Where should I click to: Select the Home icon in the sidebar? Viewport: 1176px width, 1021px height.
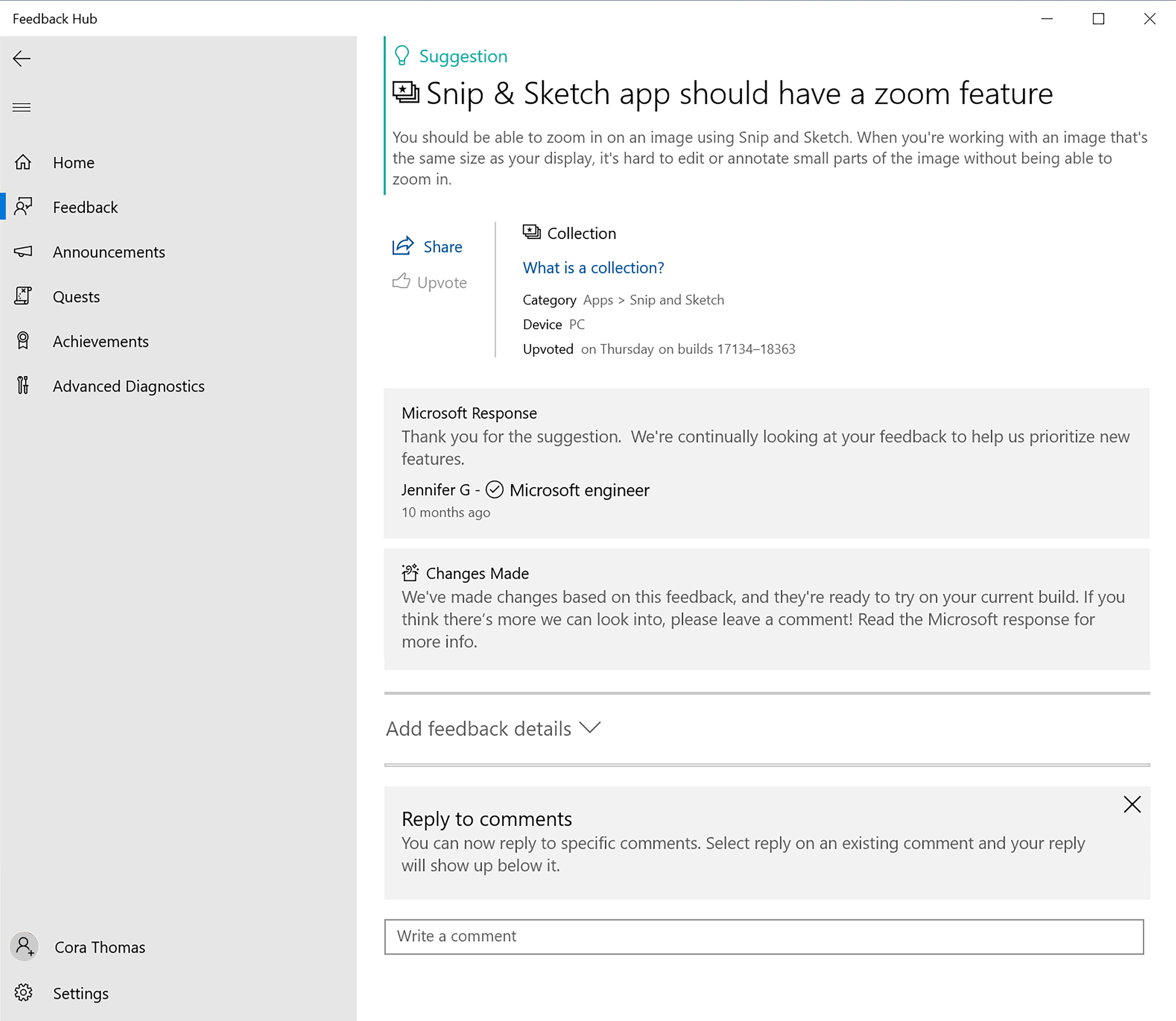click(25, 162)
